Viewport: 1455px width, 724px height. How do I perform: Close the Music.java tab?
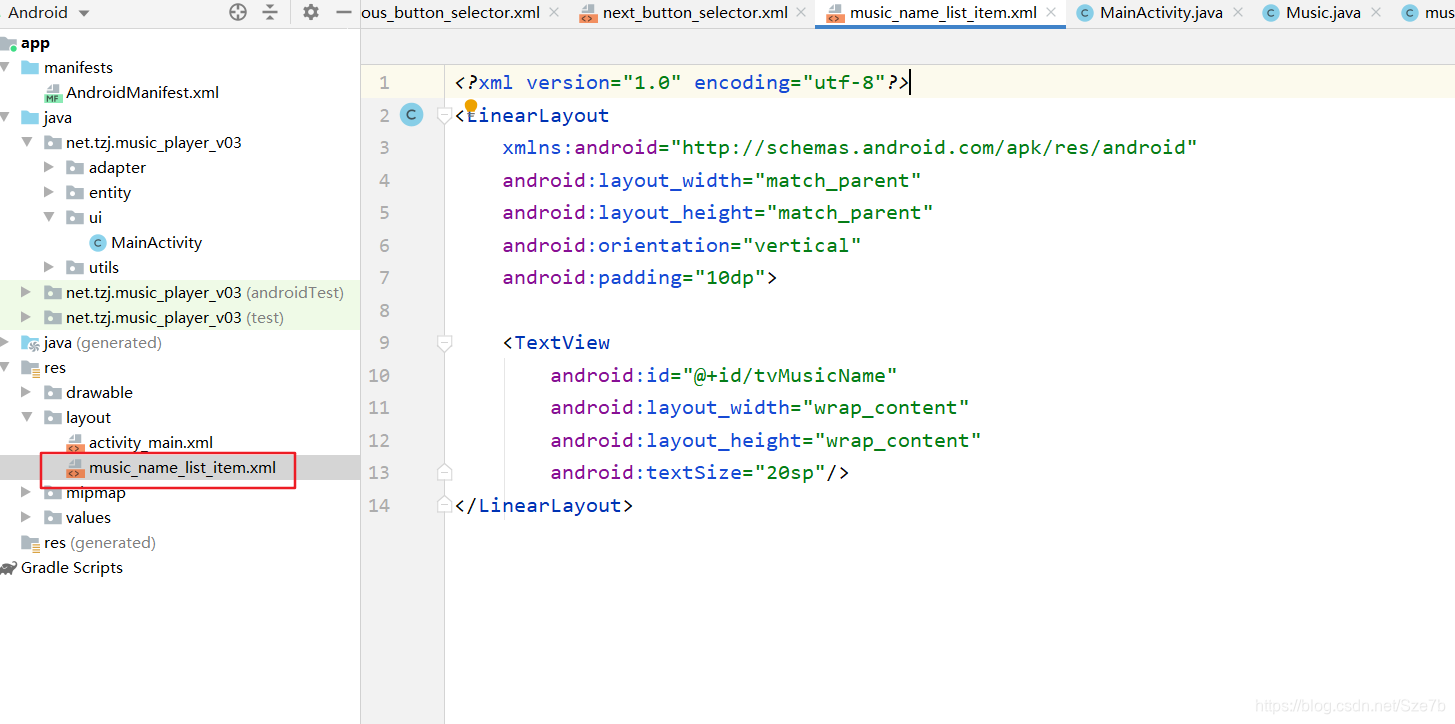(1377, 13)
